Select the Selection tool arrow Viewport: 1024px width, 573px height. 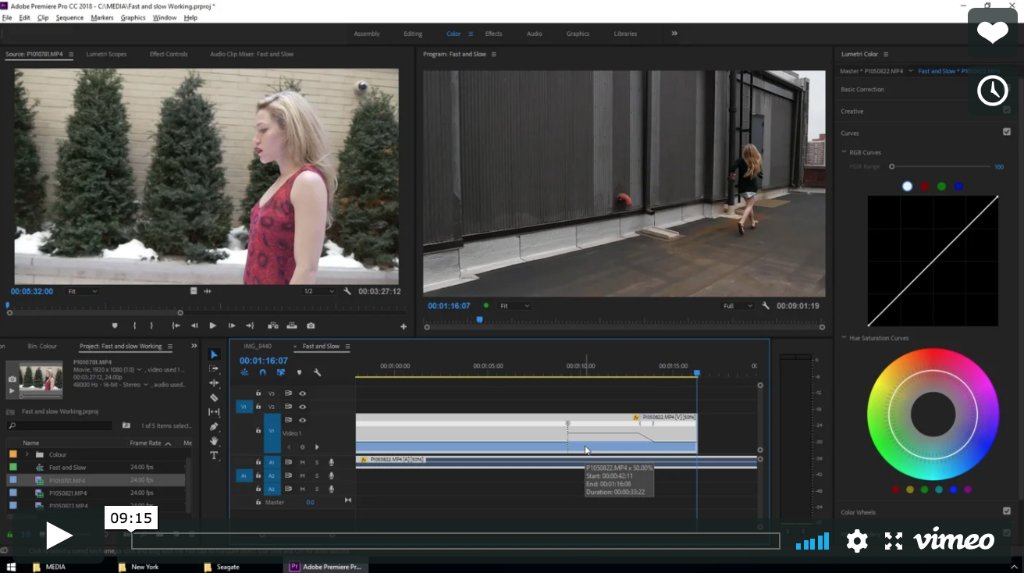pos(214,354)
